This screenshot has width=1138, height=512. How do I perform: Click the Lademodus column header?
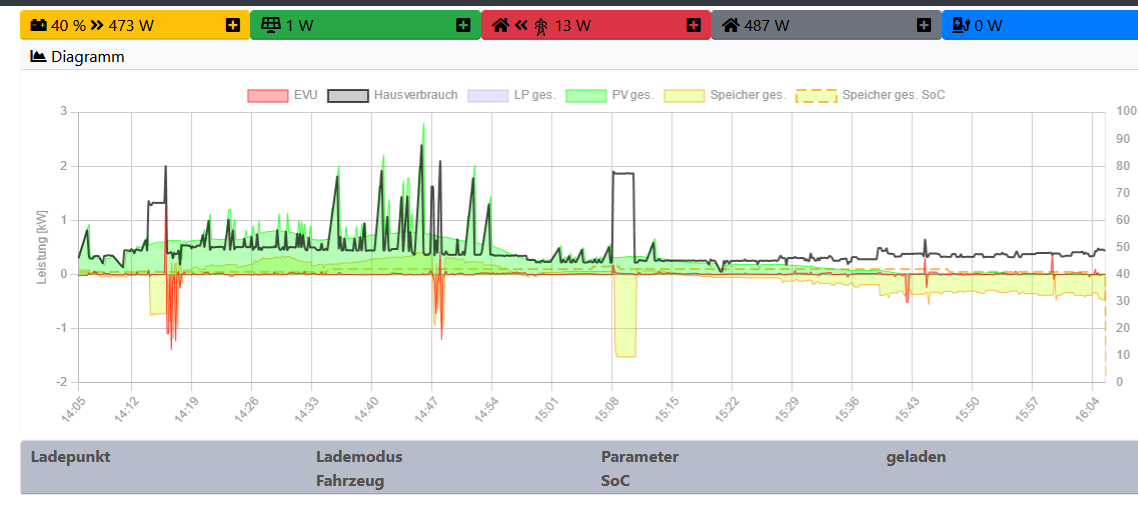[359, 457]
